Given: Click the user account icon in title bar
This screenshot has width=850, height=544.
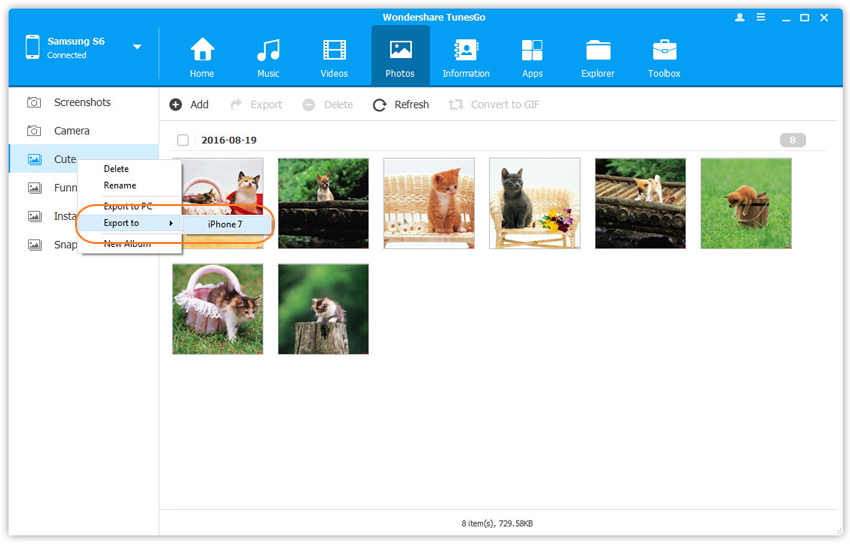Looking at the screenshot, I should [740, 18].
